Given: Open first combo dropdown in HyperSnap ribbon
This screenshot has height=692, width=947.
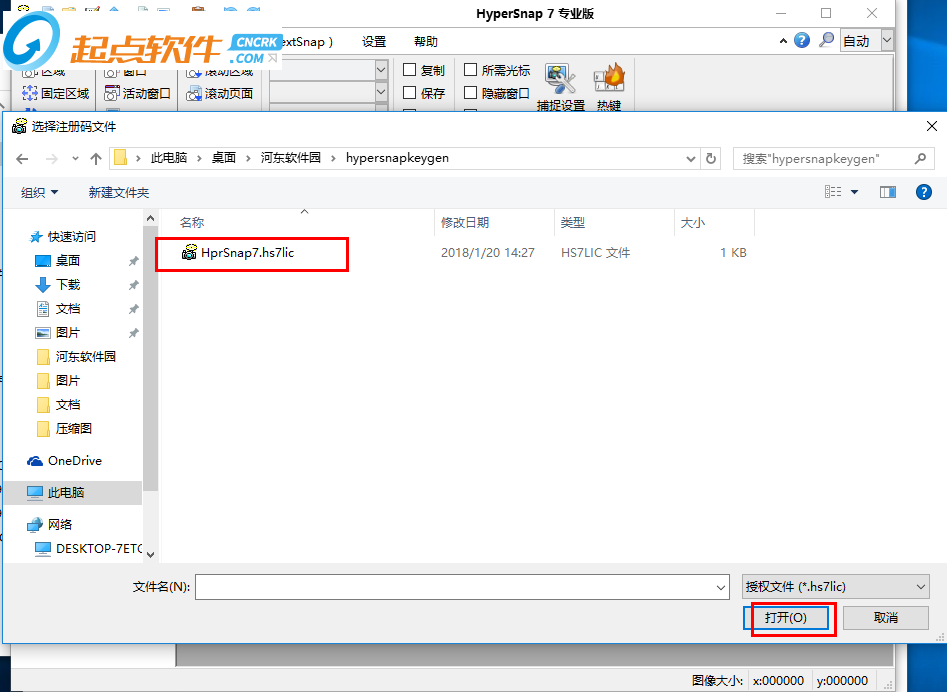Looking at the screenshot, I should pyautogui.click(x=381, y=70).
